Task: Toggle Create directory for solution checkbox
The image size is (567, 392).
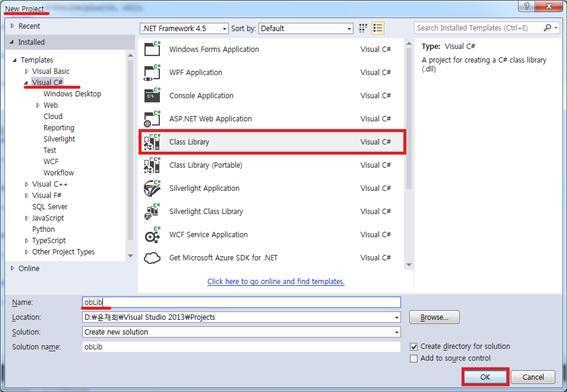Action: point(414,347)
